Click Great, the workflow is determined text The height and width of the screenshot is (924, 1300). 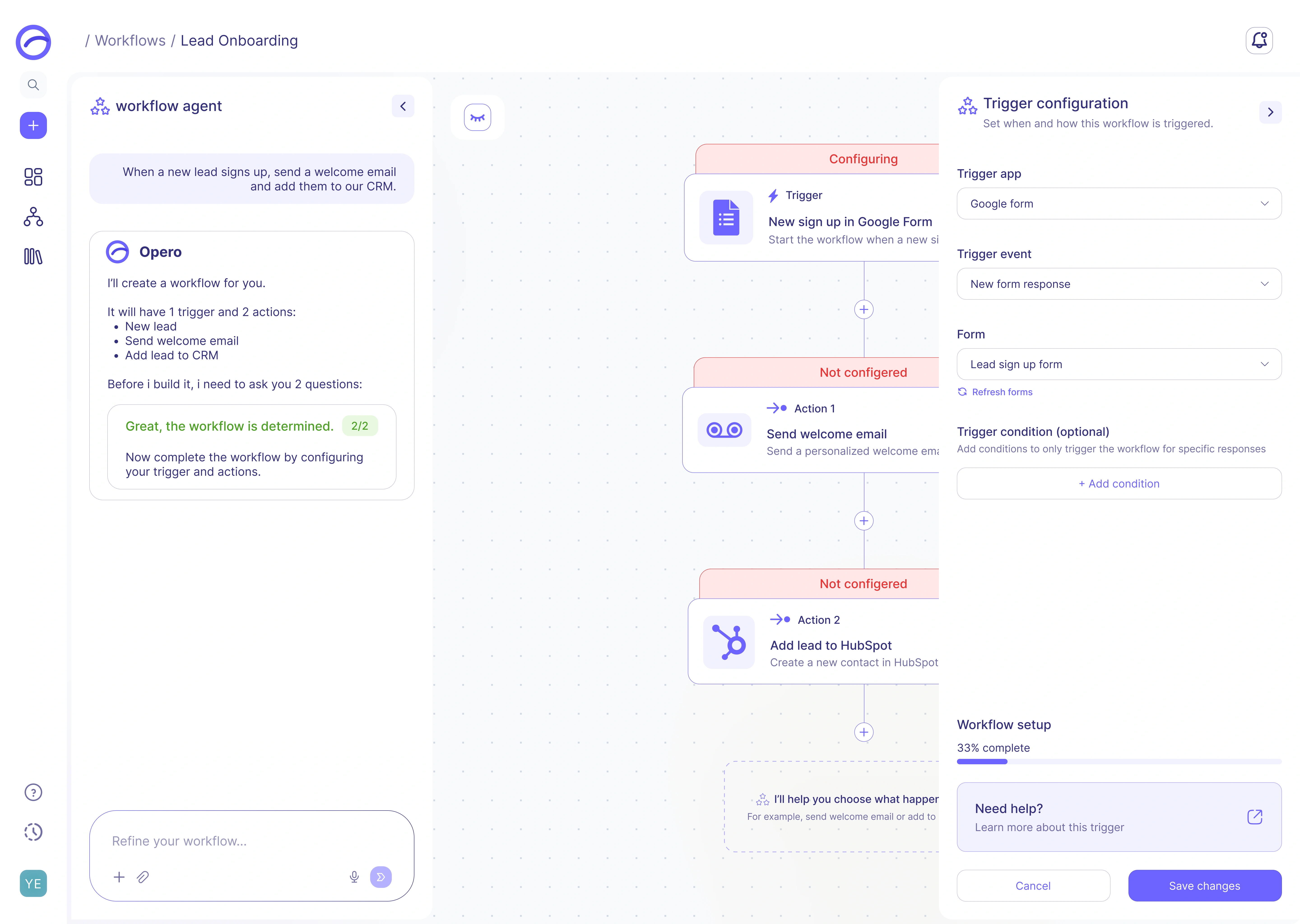tap(229, 426)
